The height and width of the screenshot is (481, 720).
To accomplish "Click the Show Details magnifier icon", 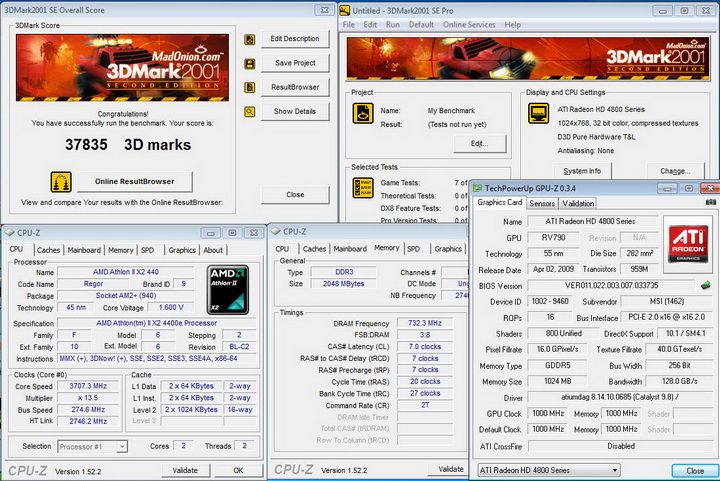I will (x=249, y=112).
